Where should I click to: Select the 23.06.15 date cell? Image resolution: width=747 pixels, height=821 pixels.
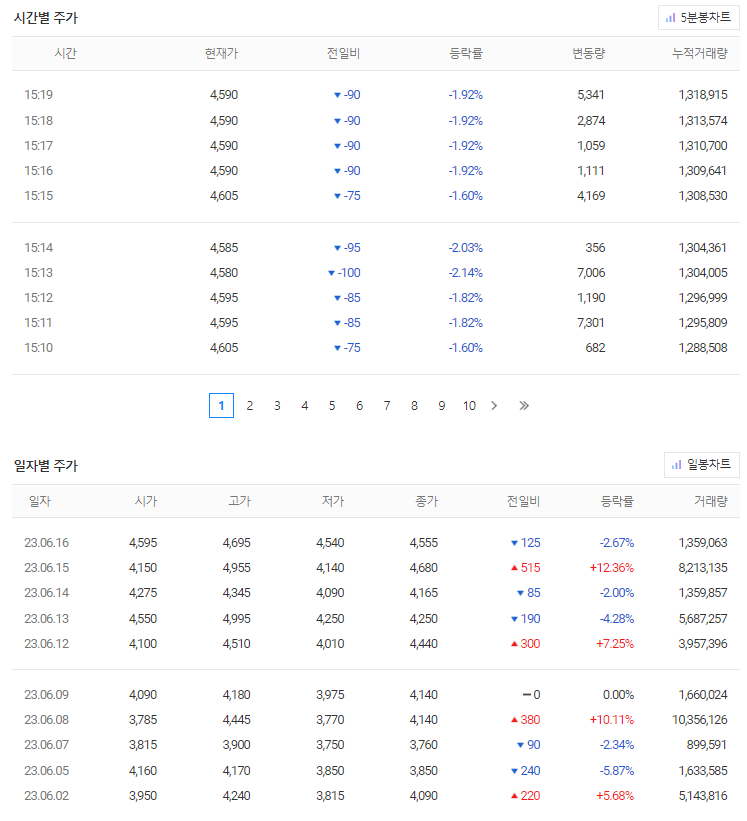47,568
